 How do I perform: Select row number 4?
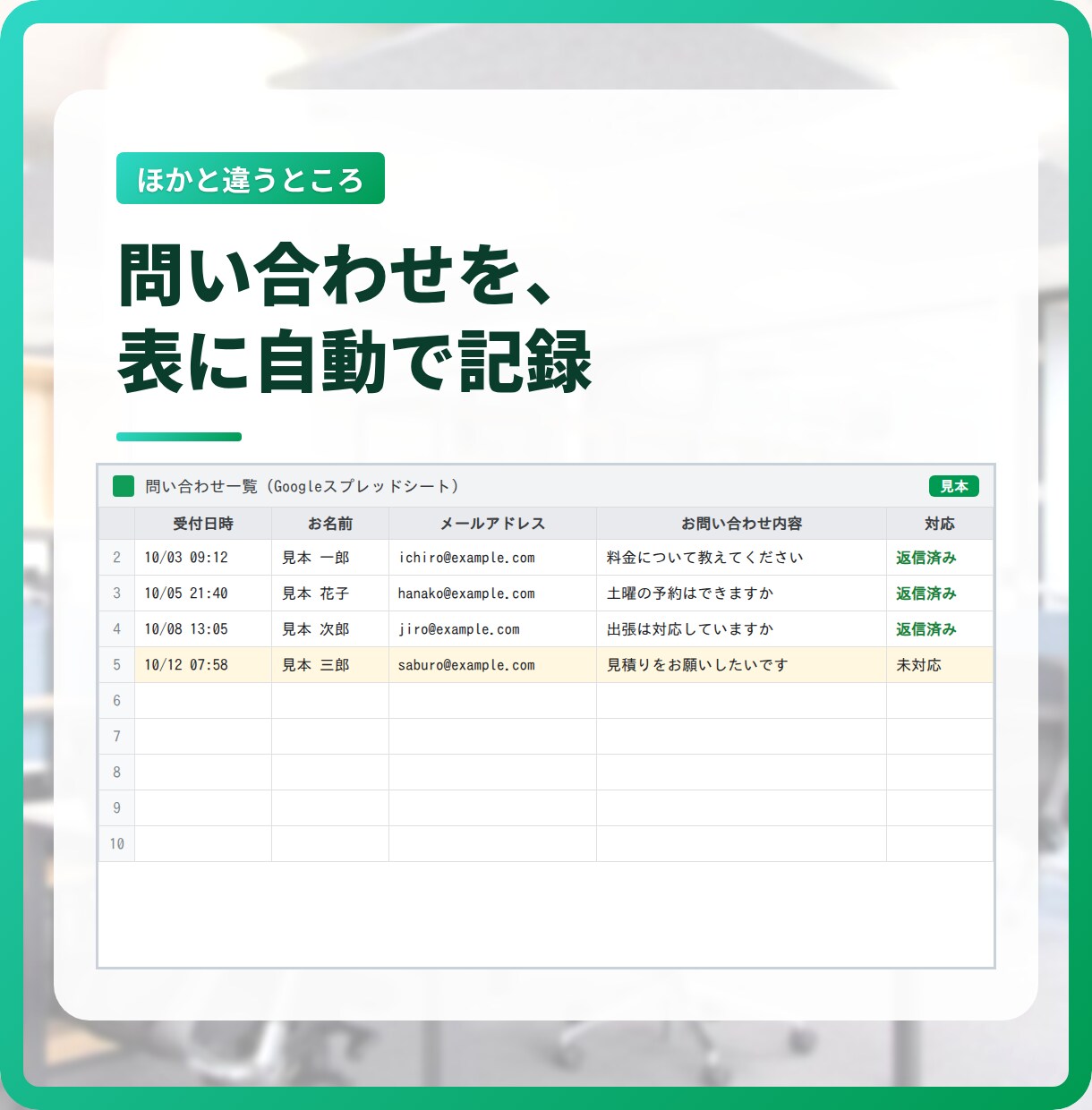pyautogui.click(x=116, y=629)
